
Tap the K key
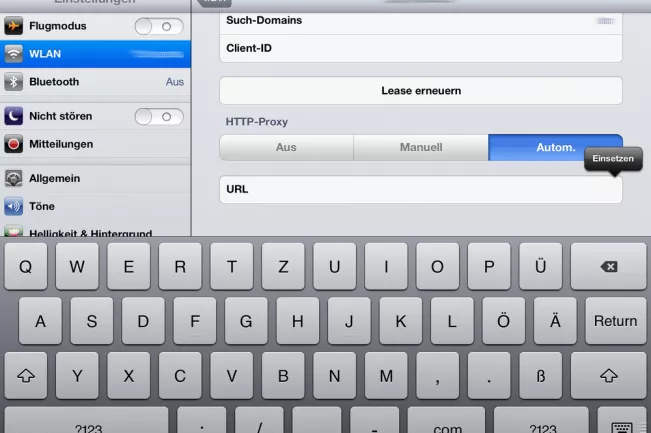401,321
